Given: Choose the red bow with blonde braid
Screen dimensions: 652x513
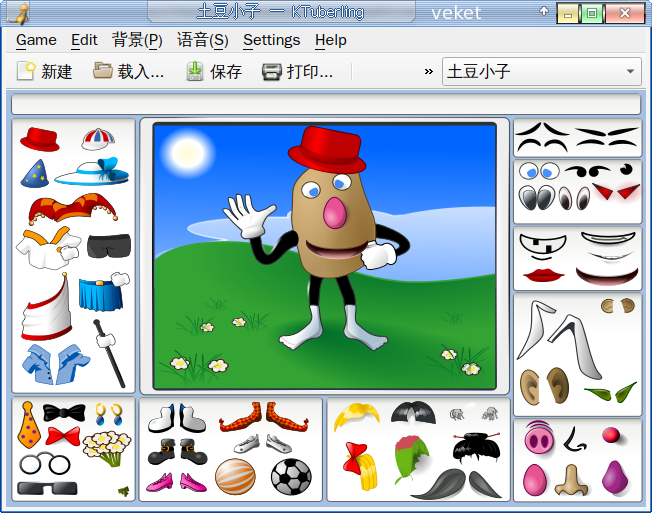Looking at the screenshot, I should pos(361,466).
